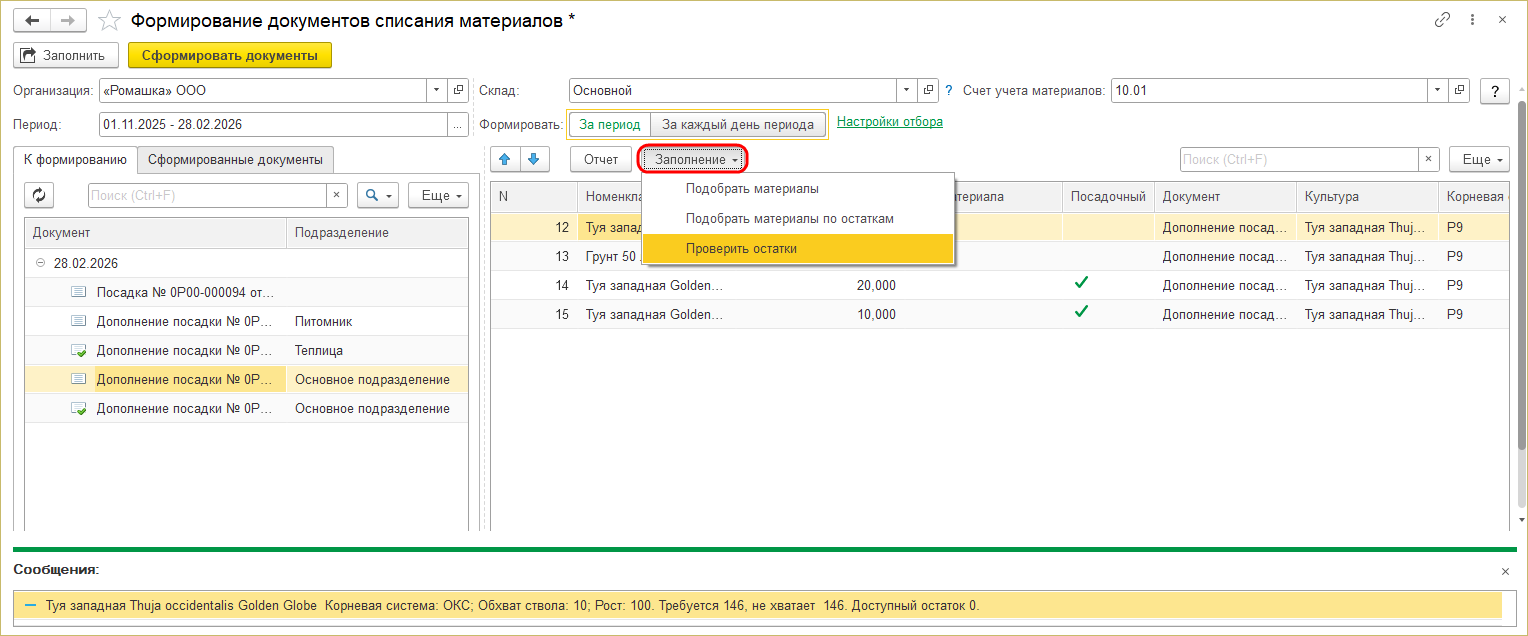Click the back navigation arrow
Image resolution: width=1528 pixels, height=636 pixels.
point(32,20)
